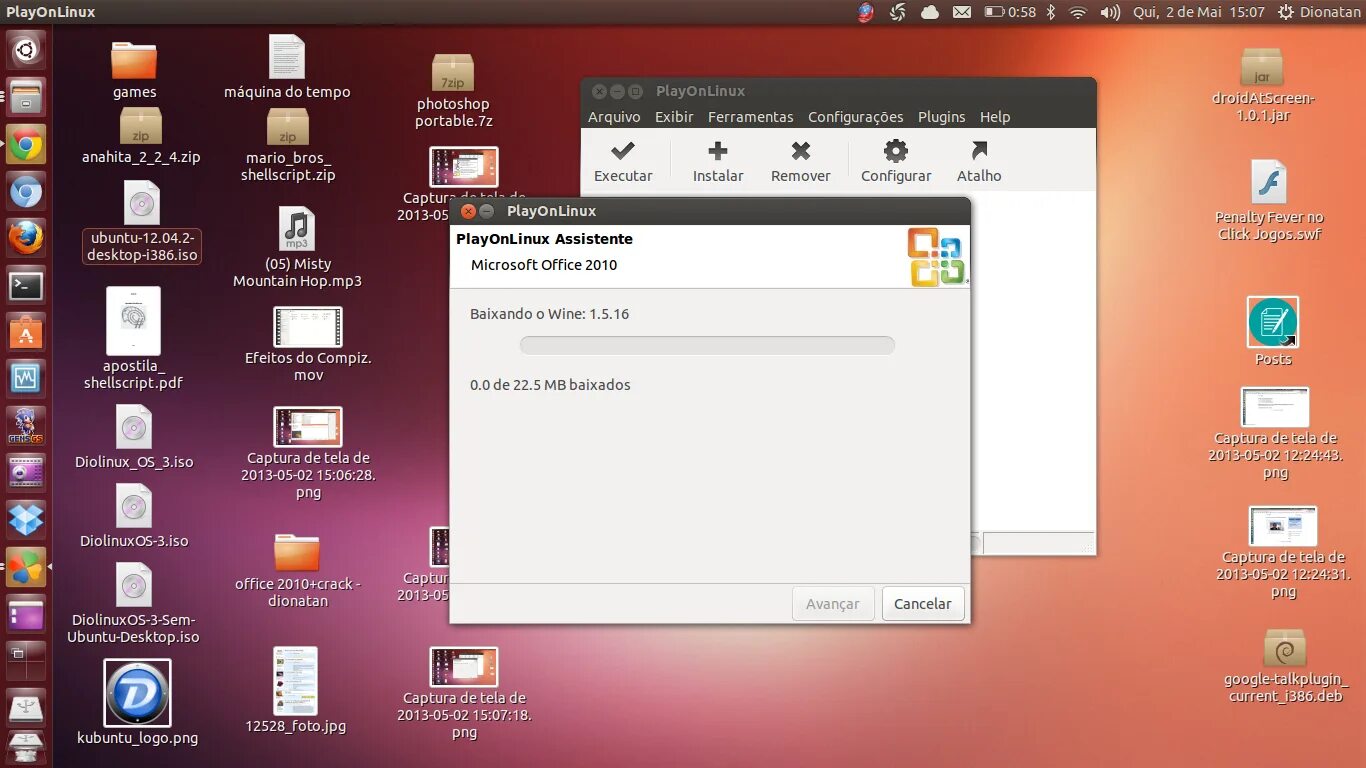
Task: Select 12528_foto.jpg on desktop
Action: point(295,691)
